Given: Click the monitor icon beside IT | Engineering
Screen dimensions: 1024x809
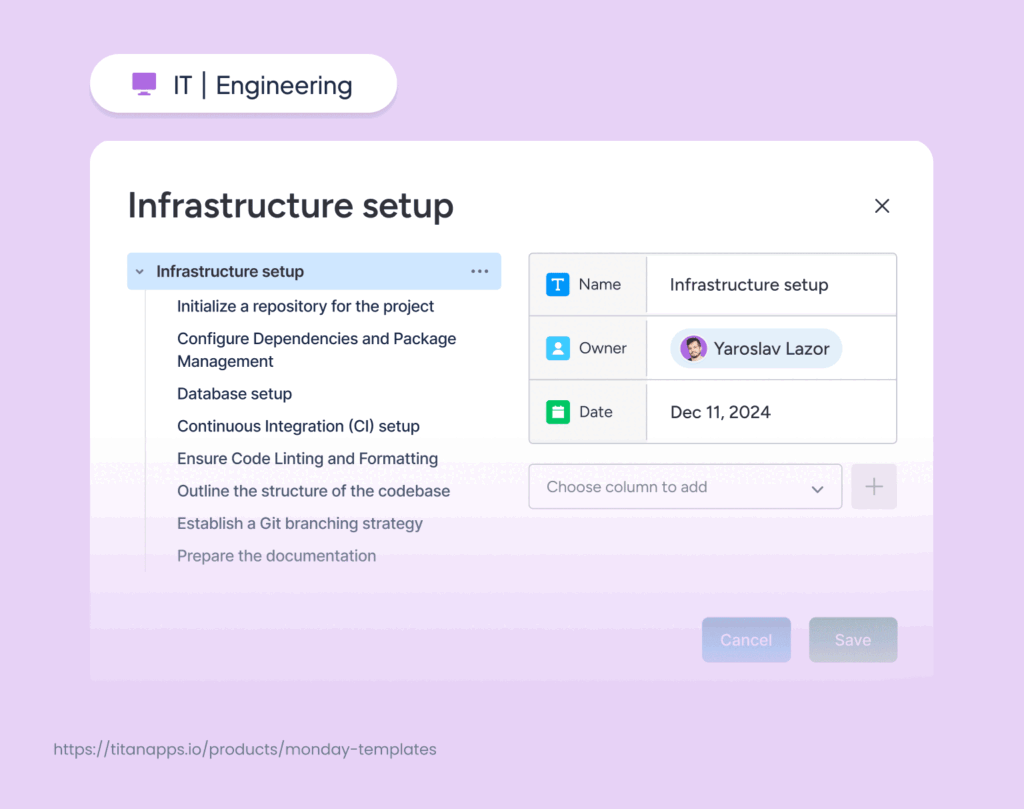Looking at the screenshot, I should click(x=145, y=84).
